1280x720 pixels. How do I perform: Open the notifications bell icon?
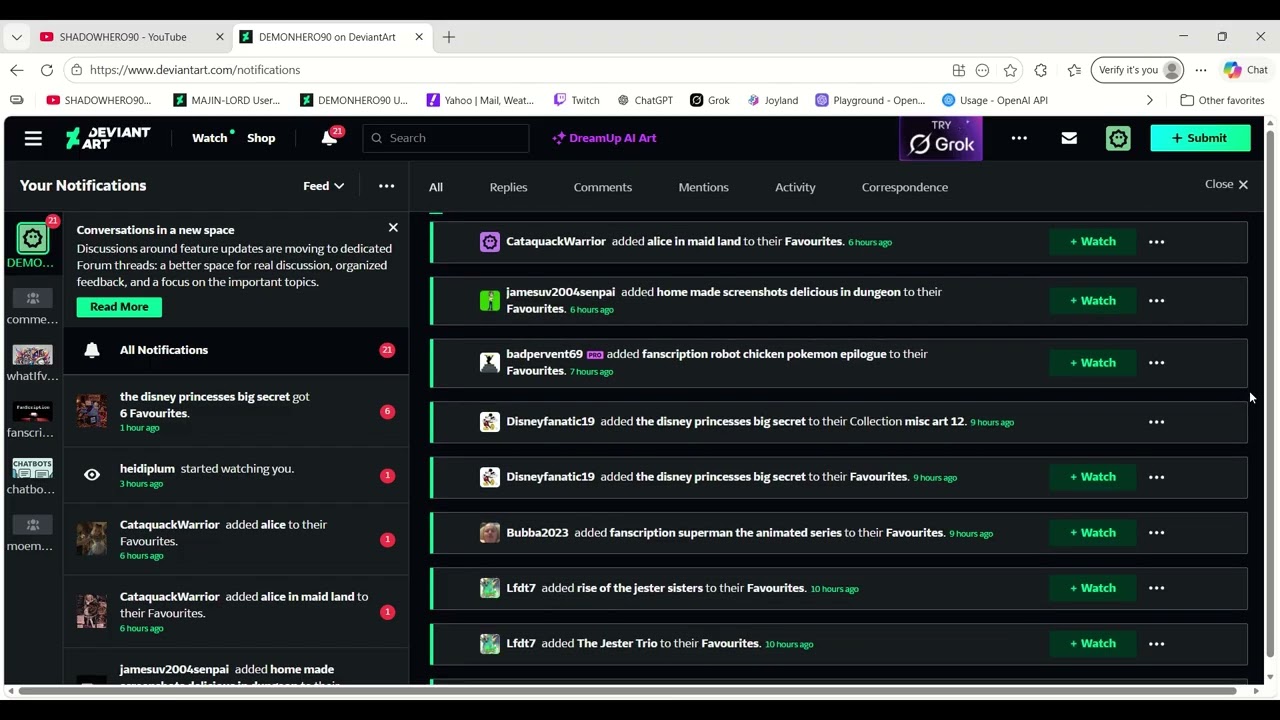pyautogui.click(x=330, y=137)
